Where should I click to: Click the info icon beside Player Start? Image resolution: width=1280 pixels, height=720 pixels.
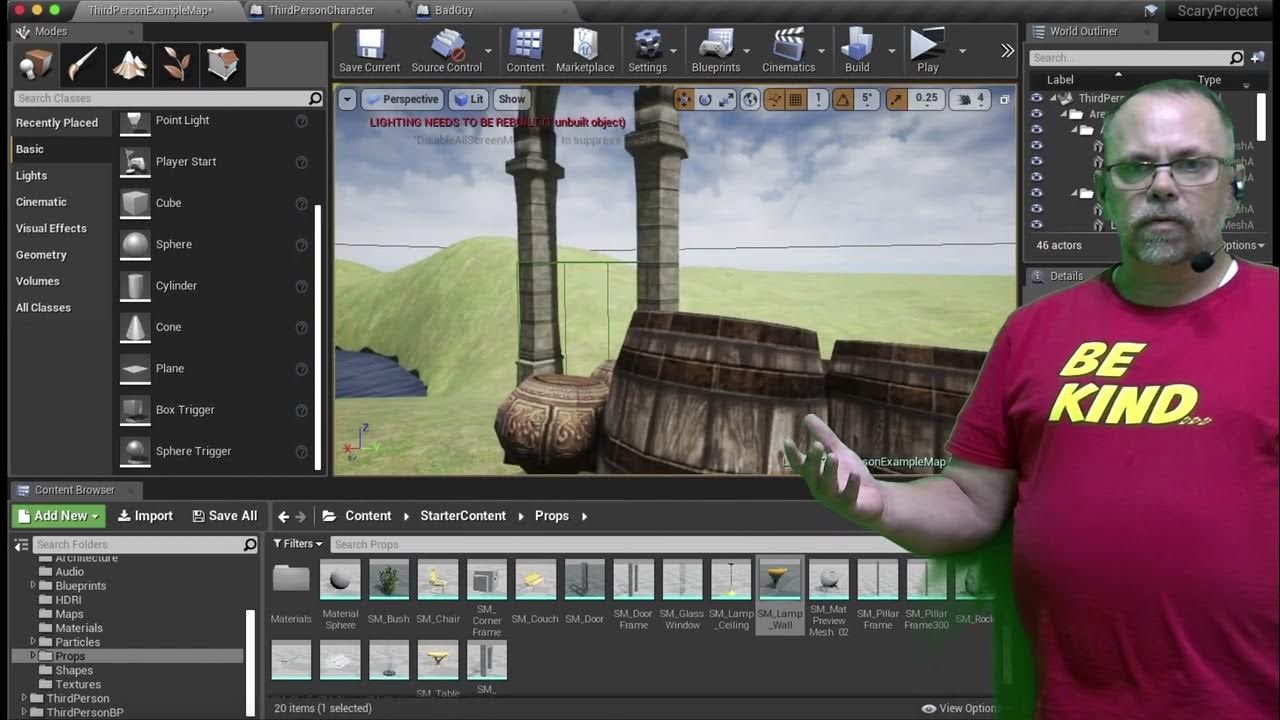[x=301, y=162]
